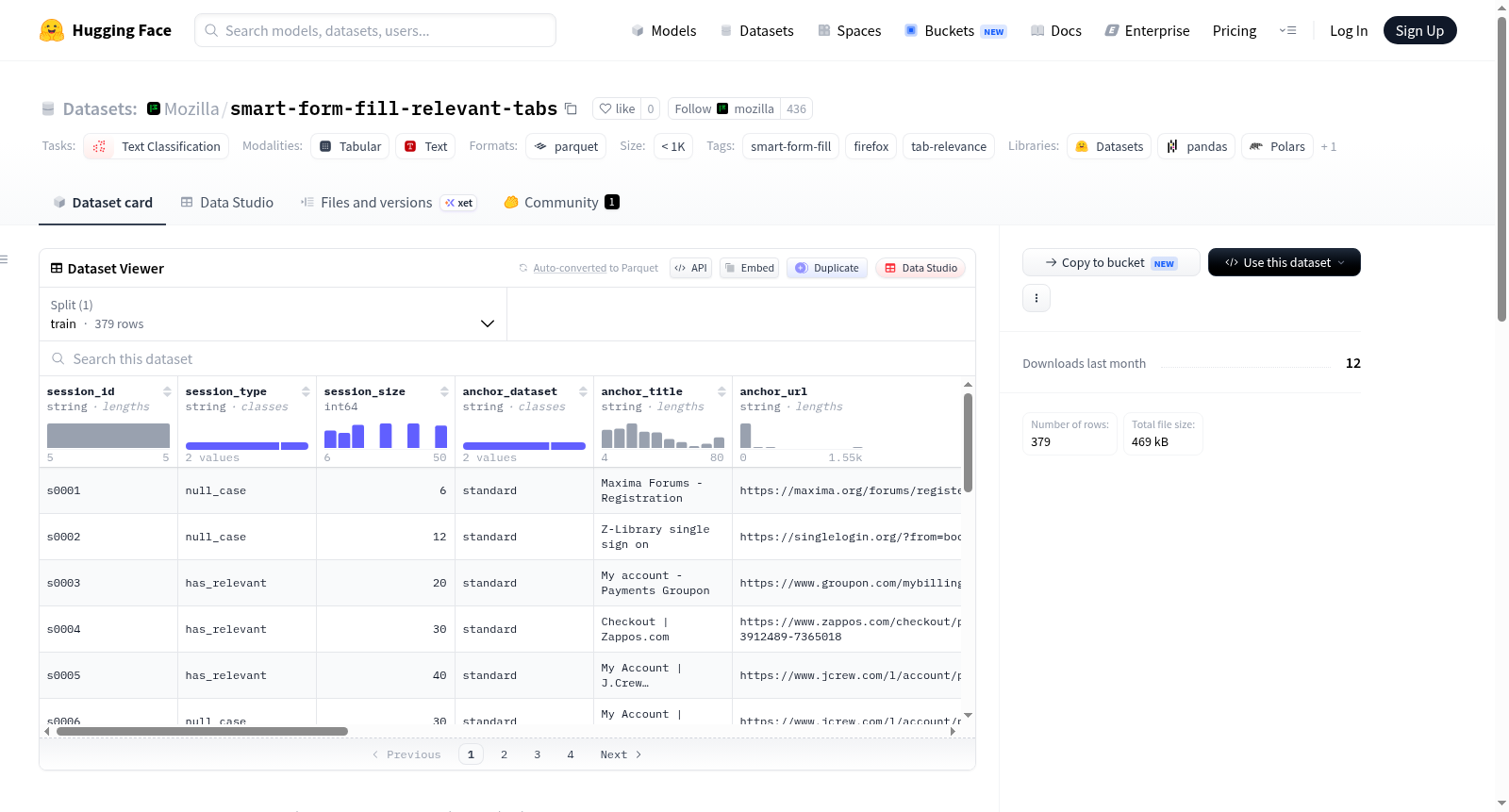
Task: Open the Spaces nav item
Action: tap(850, 30)
